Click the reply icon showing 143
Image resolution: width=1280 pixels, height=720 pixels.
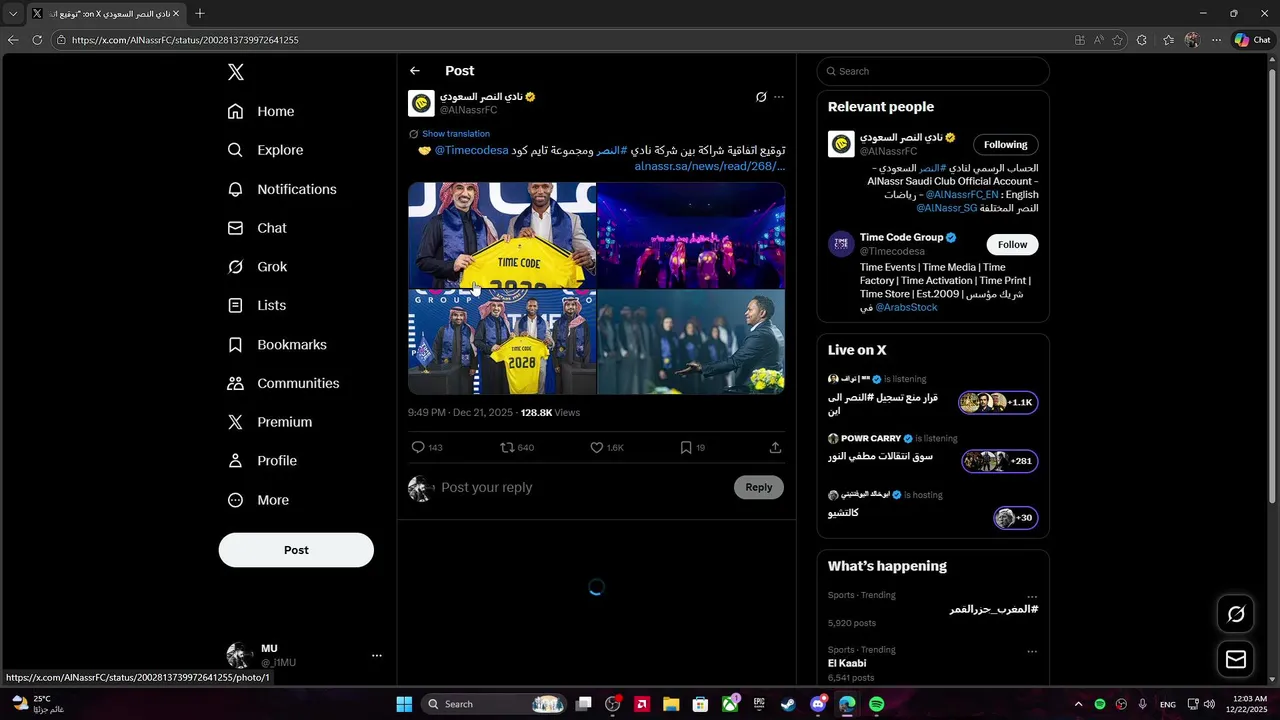pos(427,447)
